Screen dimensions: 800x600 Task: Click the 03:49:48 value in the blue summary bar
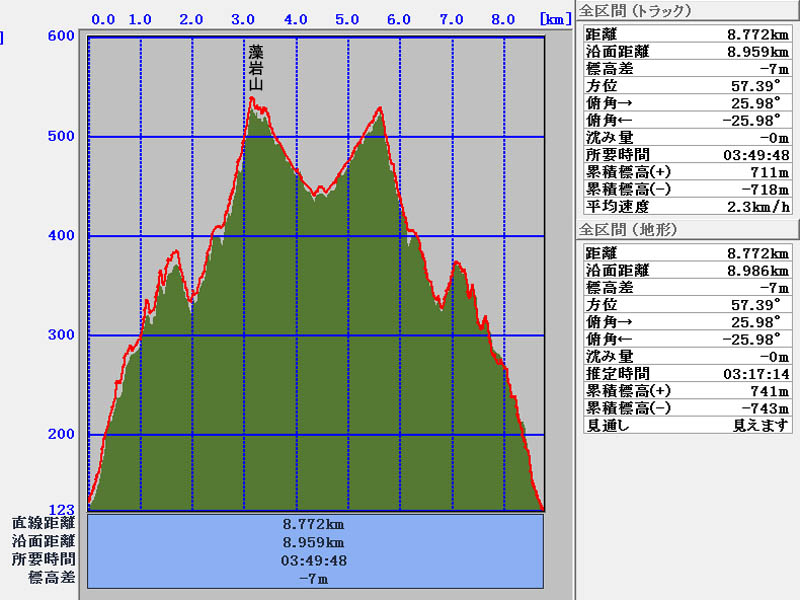click(315, 560)
